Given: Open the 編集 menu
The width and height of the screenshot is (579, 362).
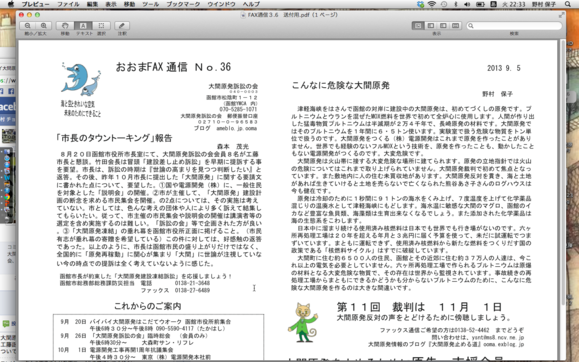Looking at the screenshot, I should [x=92, y=4].
